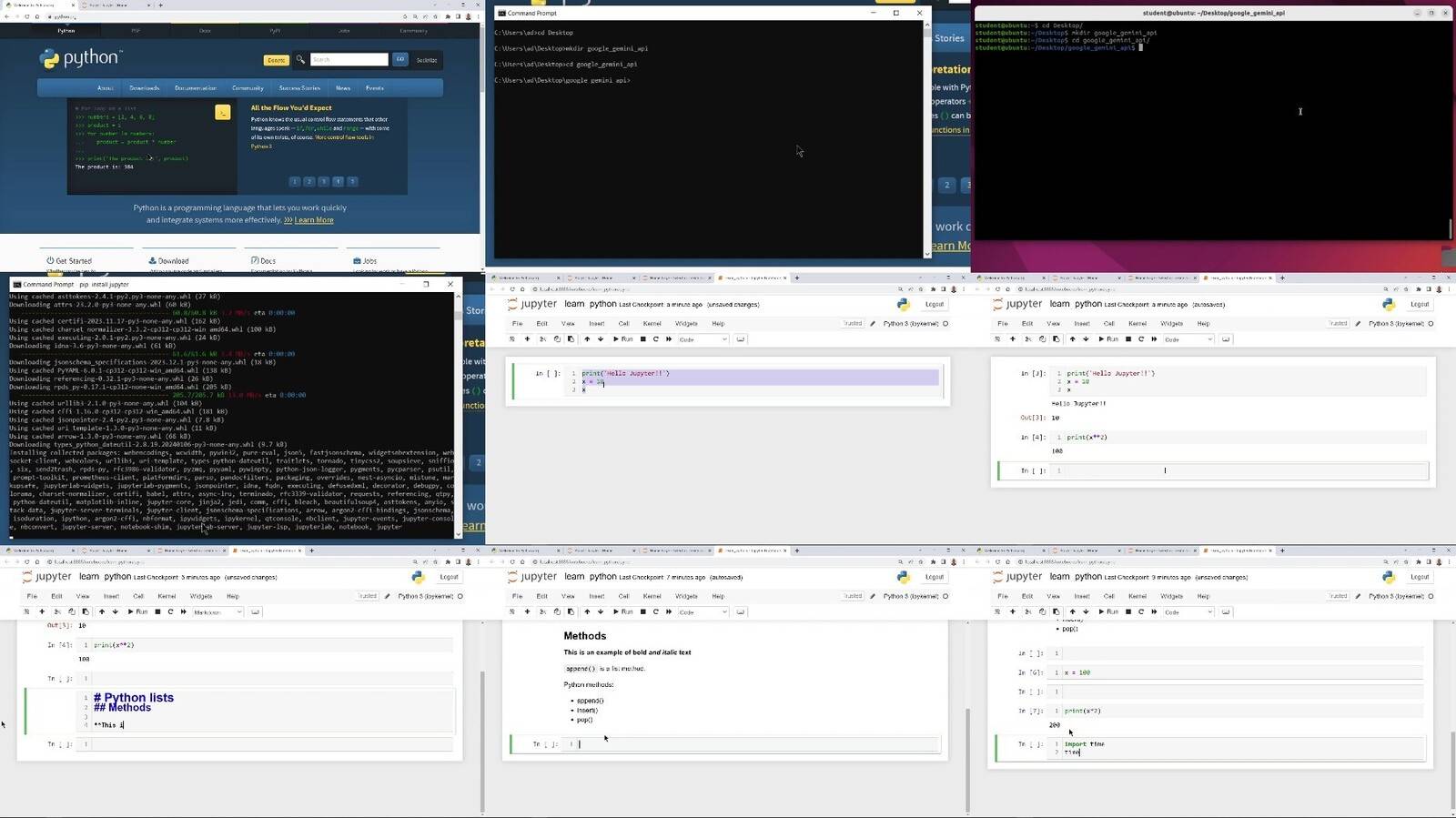
Task: Cut cell icon in 'a minute ago (unsaved changes)' notebook
Action: click(543, 339)
